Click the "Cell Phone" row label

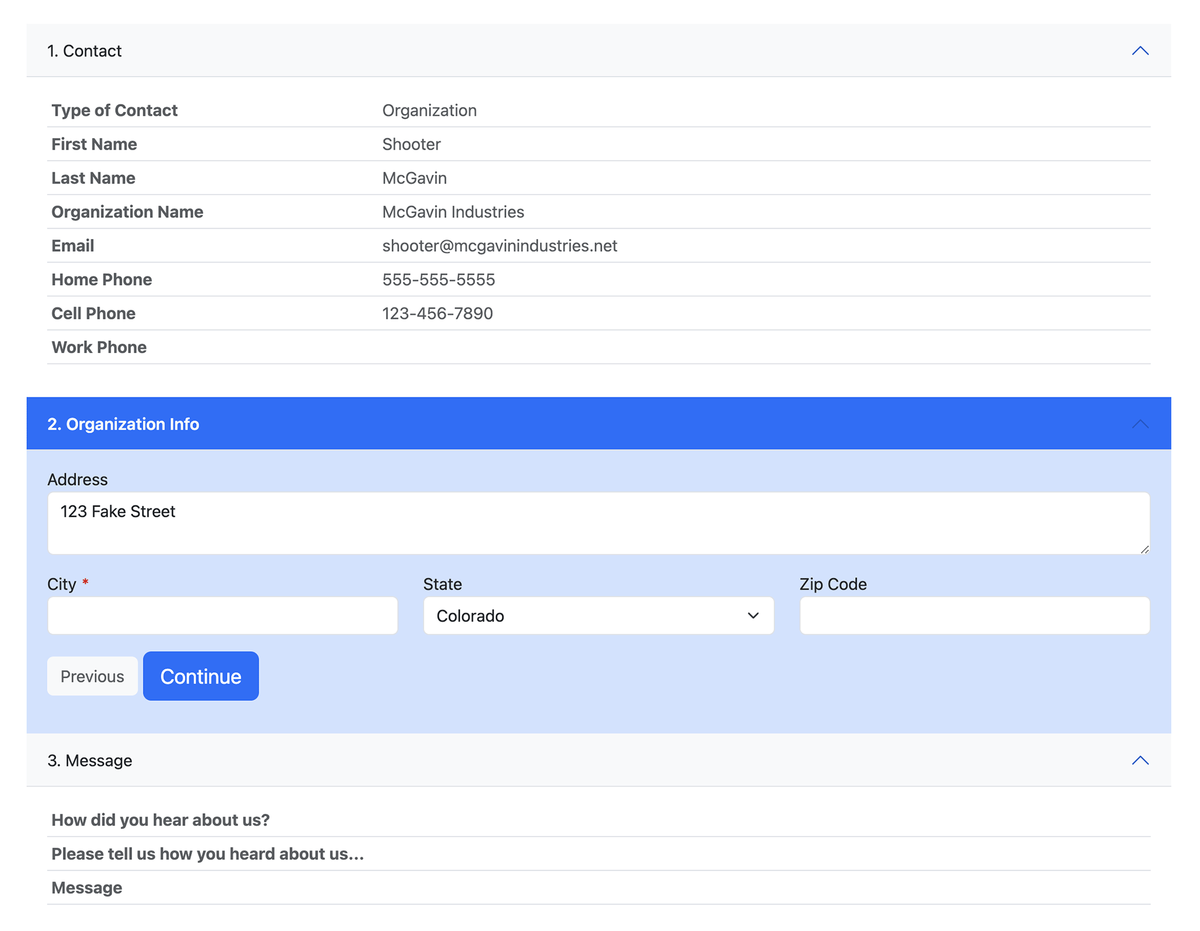click(93, 314)
